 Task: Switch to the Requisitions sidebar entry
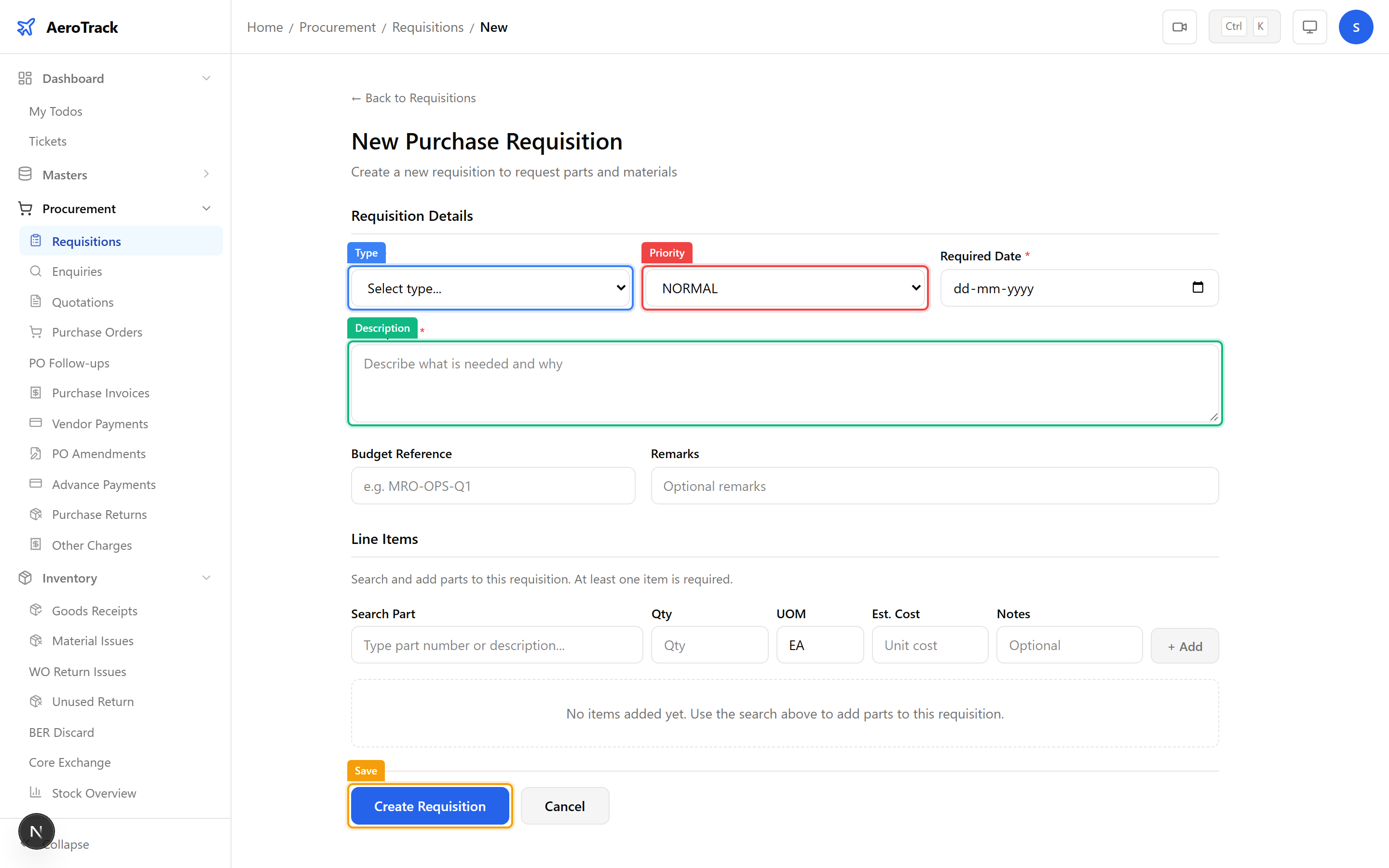(x=87, y=241)
